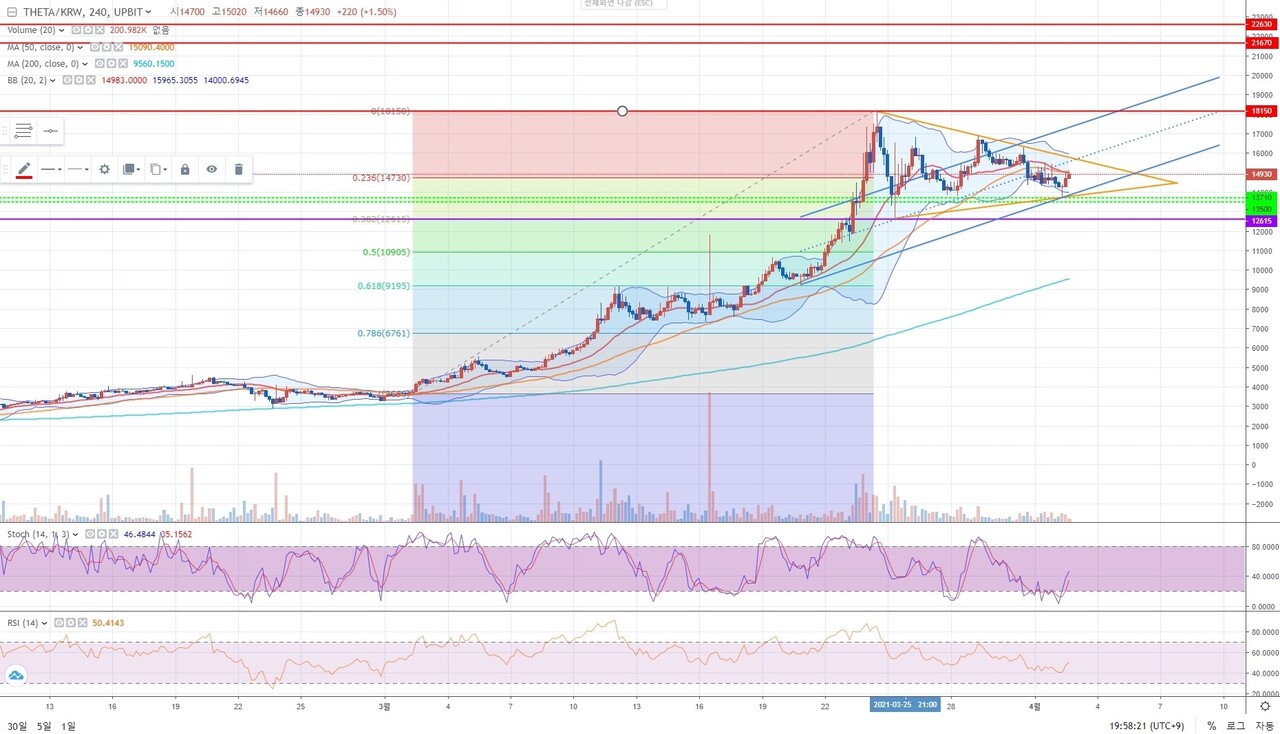Open the line thickness dropdown
Viewport: 1280px width, 734px height.
(x=78, y=169)
